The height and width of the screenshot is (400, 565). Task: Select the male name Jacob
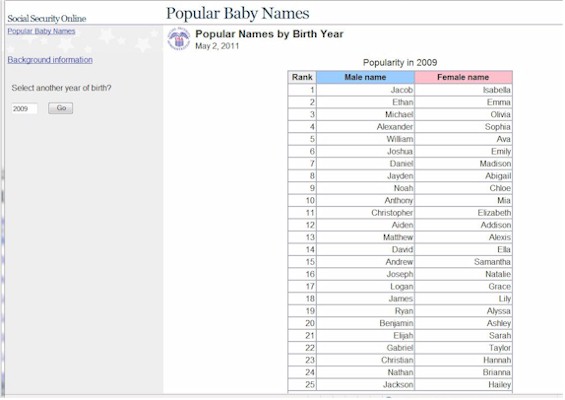(x=402, y=90)
